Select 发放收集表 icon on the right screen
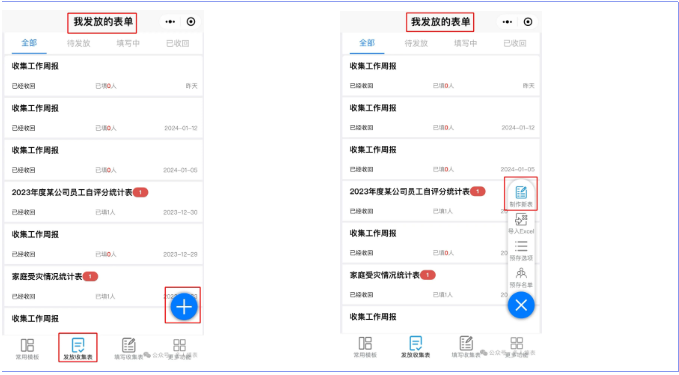 coord(416,343)
